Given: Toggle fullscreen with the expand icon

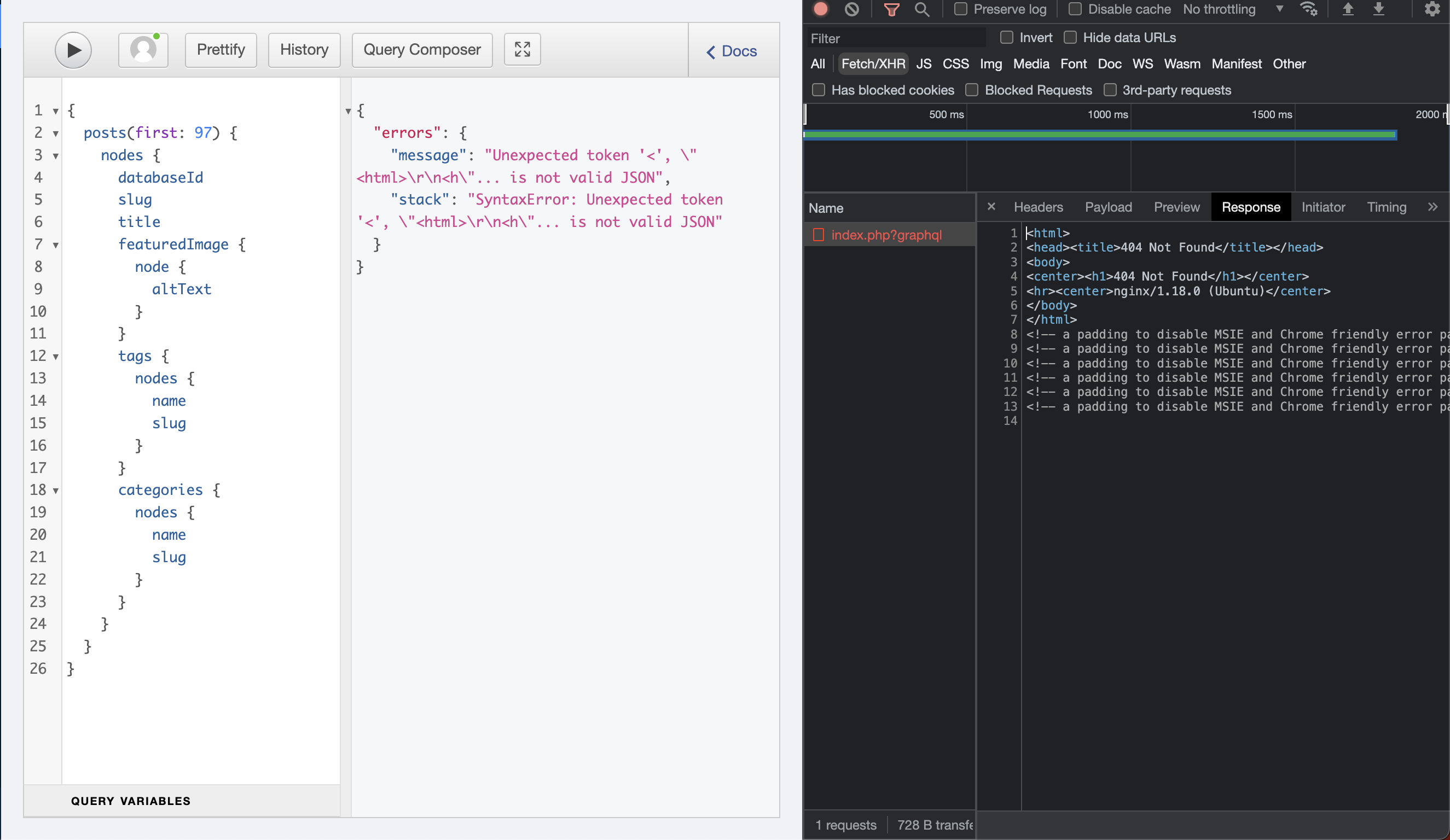Looking at the screenshot, I should (522, 49).
